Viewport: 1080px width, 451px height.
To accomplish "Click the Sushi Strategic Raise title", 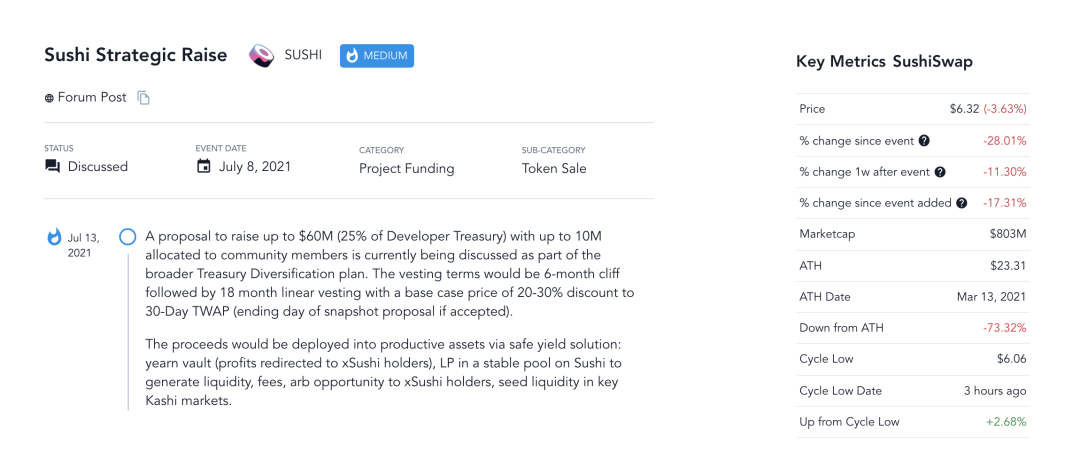I will coord(136,55).
